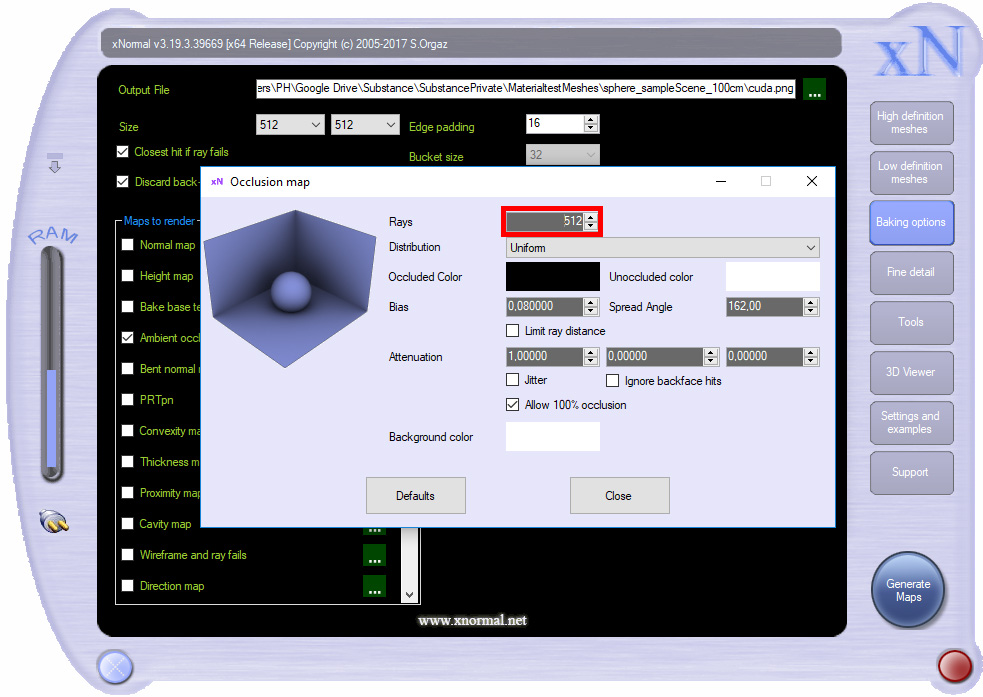Viewport: 983px width, 697px height.
Task: Switch to High definition meshes tab
Action: pyautogui.click(x=909, y=123)
